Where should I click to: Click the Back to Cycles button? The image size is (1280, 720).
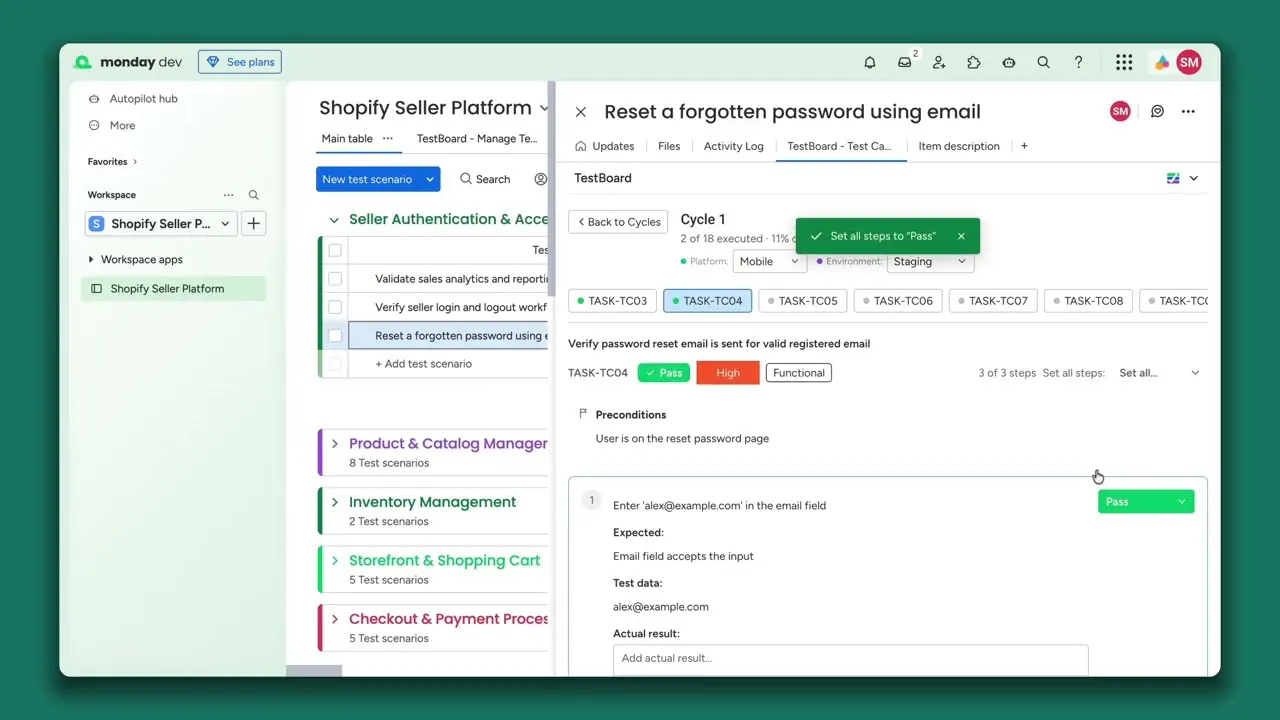618,222
